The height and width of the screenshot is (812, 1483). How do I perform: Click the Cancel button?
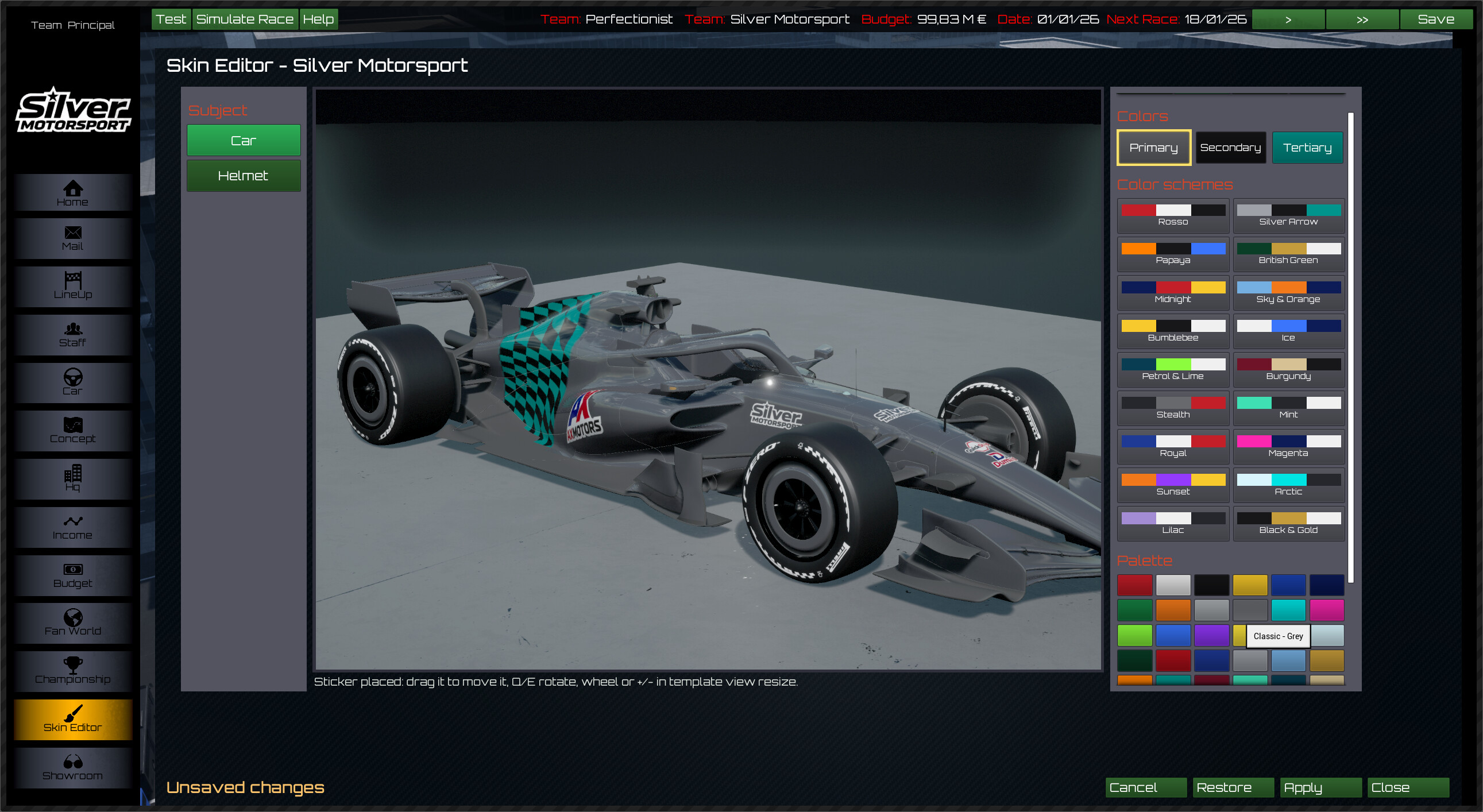tap(1146, 787)
